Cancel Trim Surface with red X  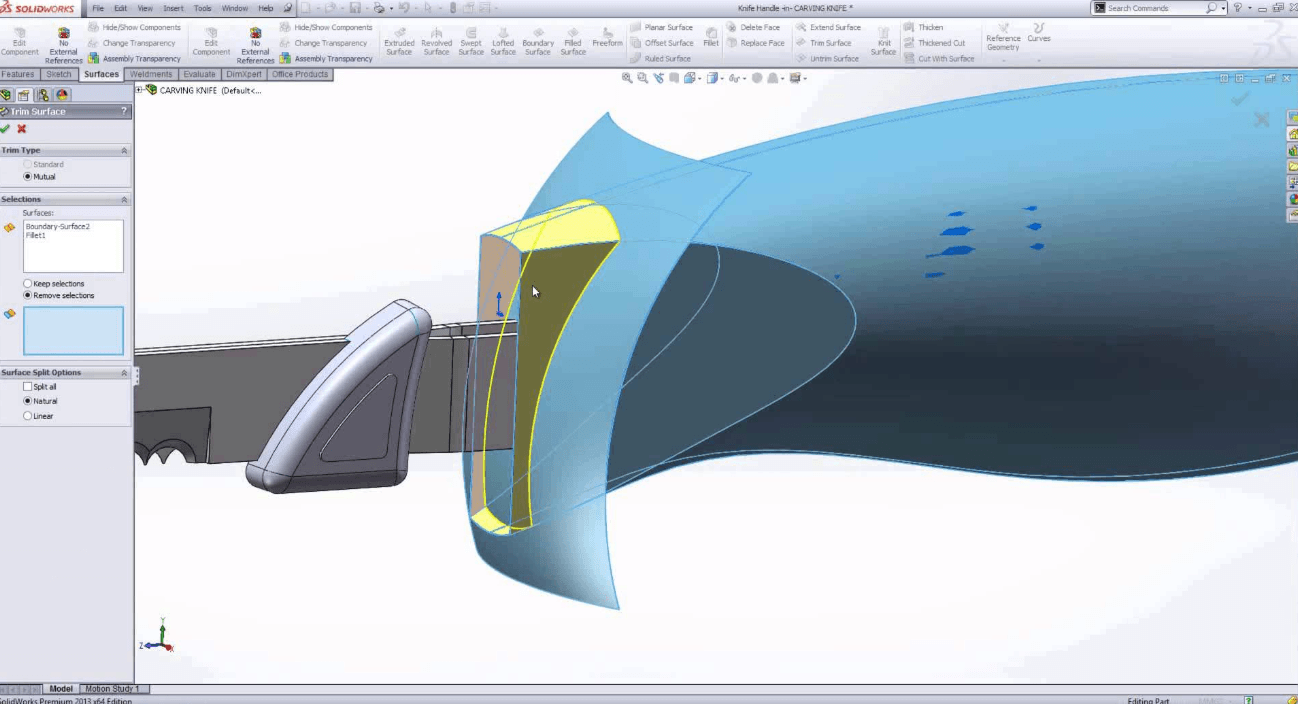(22, 129)
